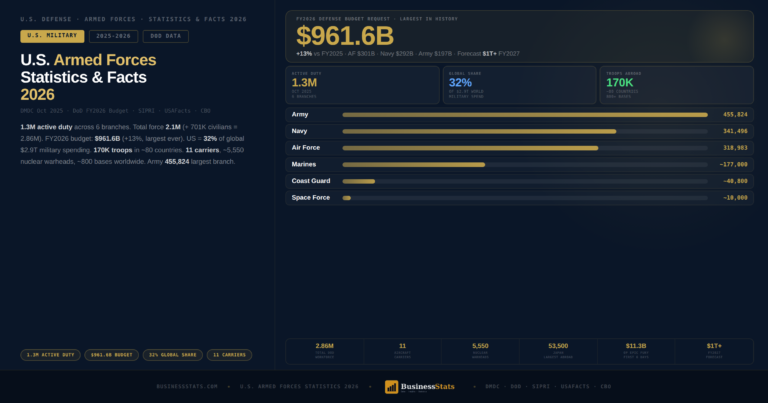Click the 32% GLOBAL SHARE pill
Image resolution: width=768 pixels, height=403 pixels.
pos(172,355)
